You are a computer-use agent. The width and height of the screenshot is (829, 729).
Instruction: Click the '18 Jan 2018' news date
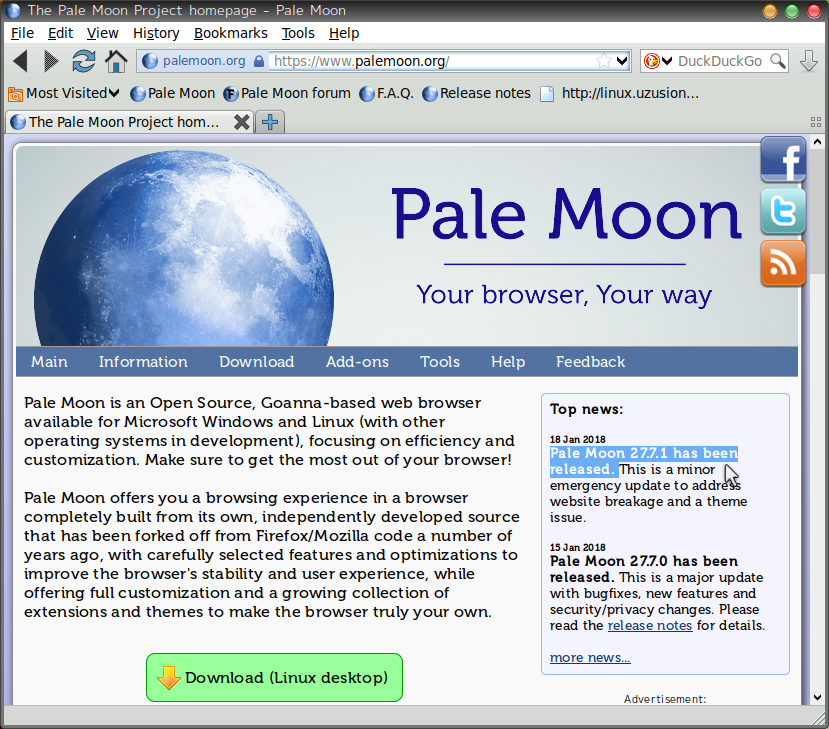(577, 439)
